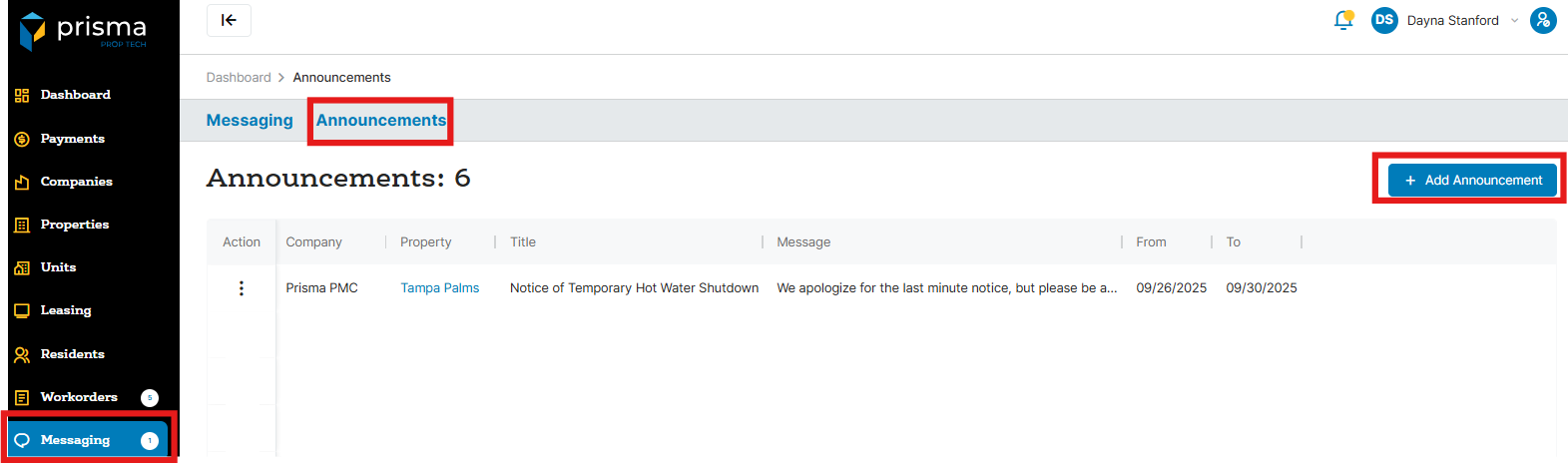This screenshot has width=1568, height=463.
Task: Expand the Dayna Stanford user dropdown
Action: (x=1514, y=20)
